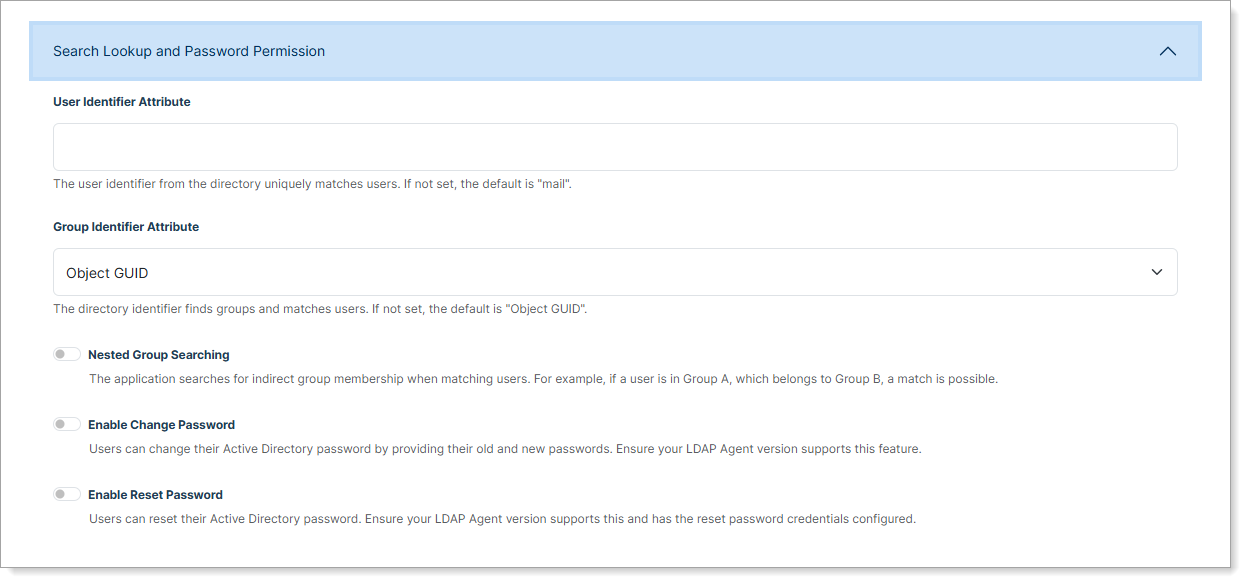Click the help text mentioning default "Object GUID"
This screenshot has width=1246, height=583.
coord(320,310)
